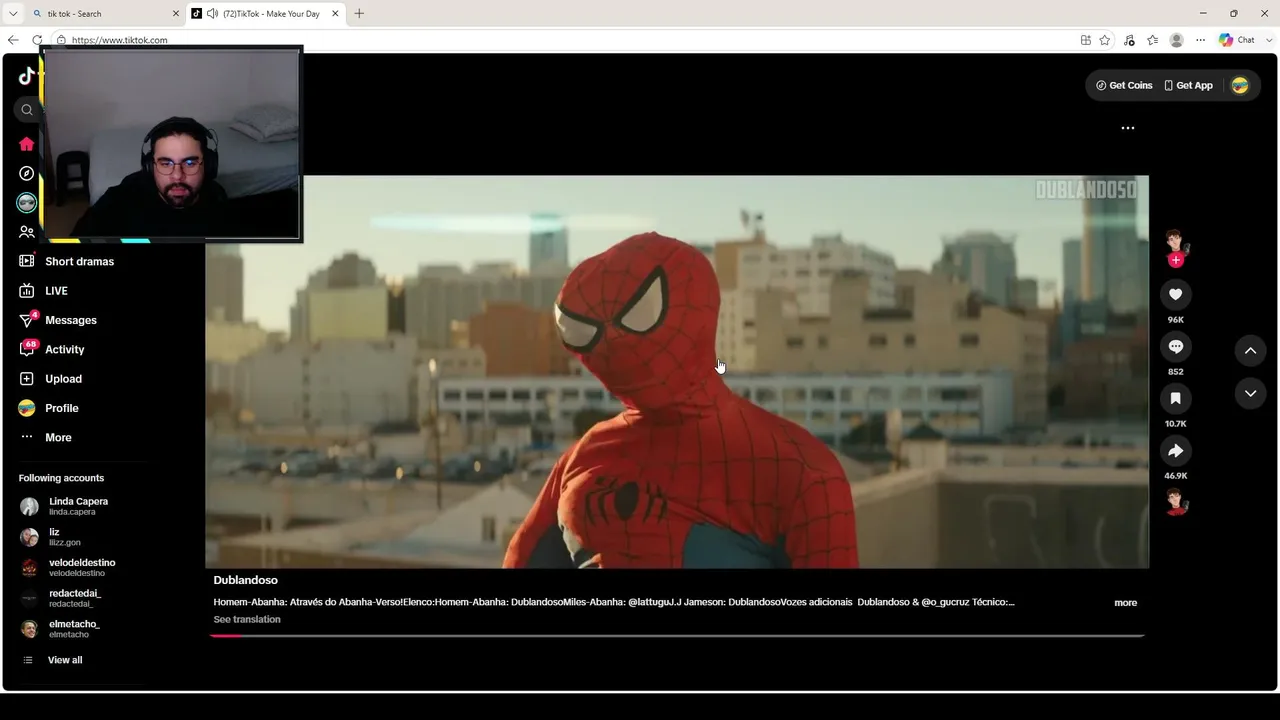The height and width of the screenshot is (720, 1280).
Task: Open Messages inbox
Action: [x=57, y=320]
